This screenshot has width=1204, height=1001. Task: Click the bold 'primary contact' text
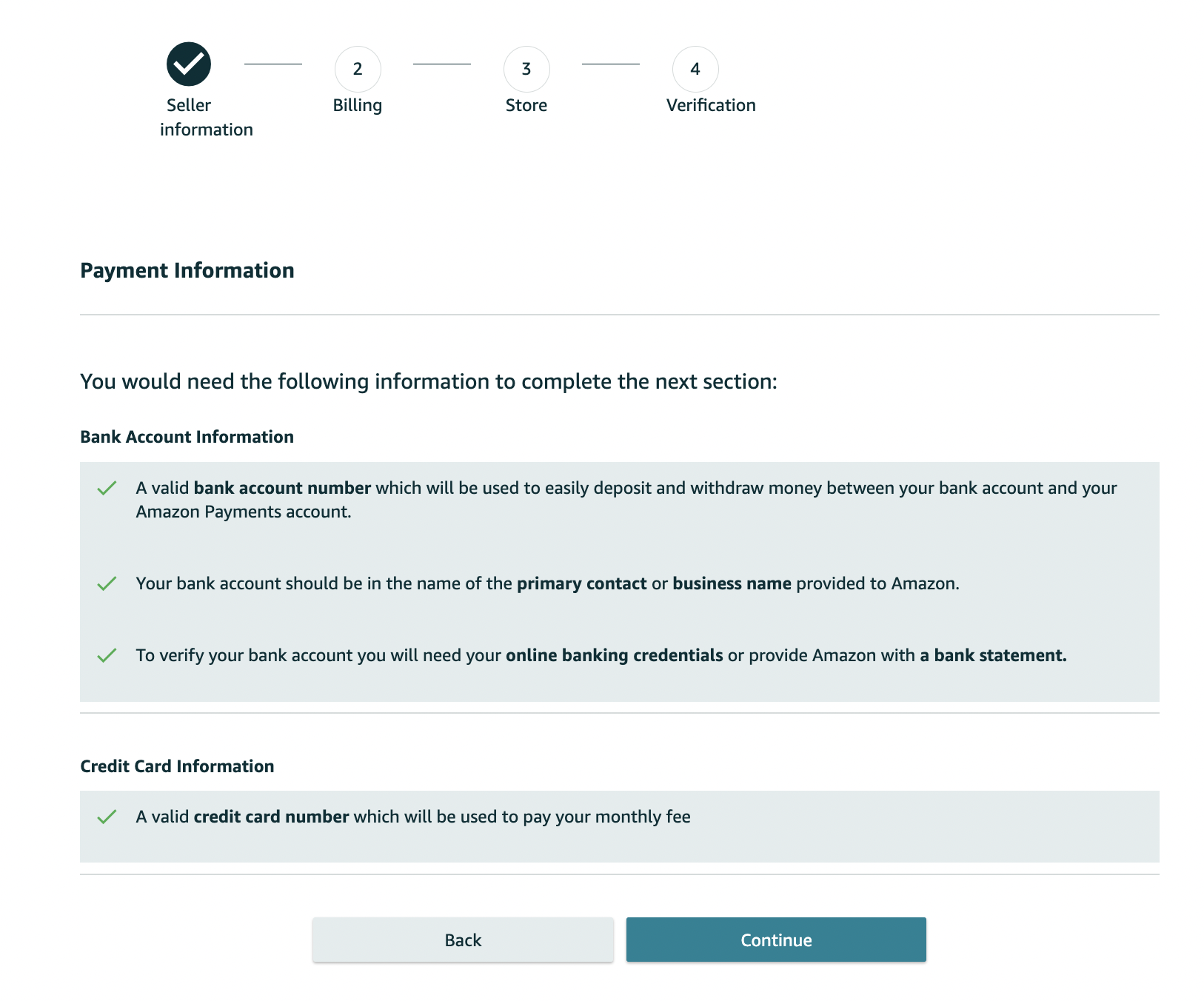click(582, 583)
